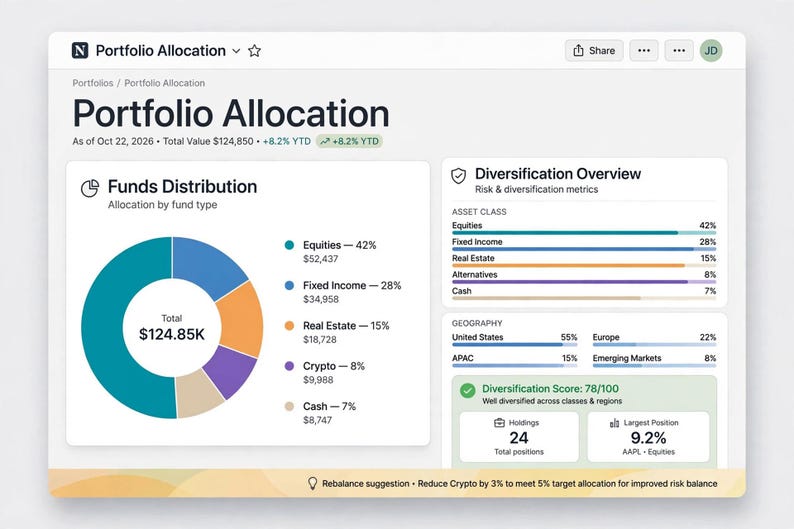Viewport: 794px width, 529px height.
Task: Star this page as favorite
Action: pyautogui.click(x=254, y=51)
